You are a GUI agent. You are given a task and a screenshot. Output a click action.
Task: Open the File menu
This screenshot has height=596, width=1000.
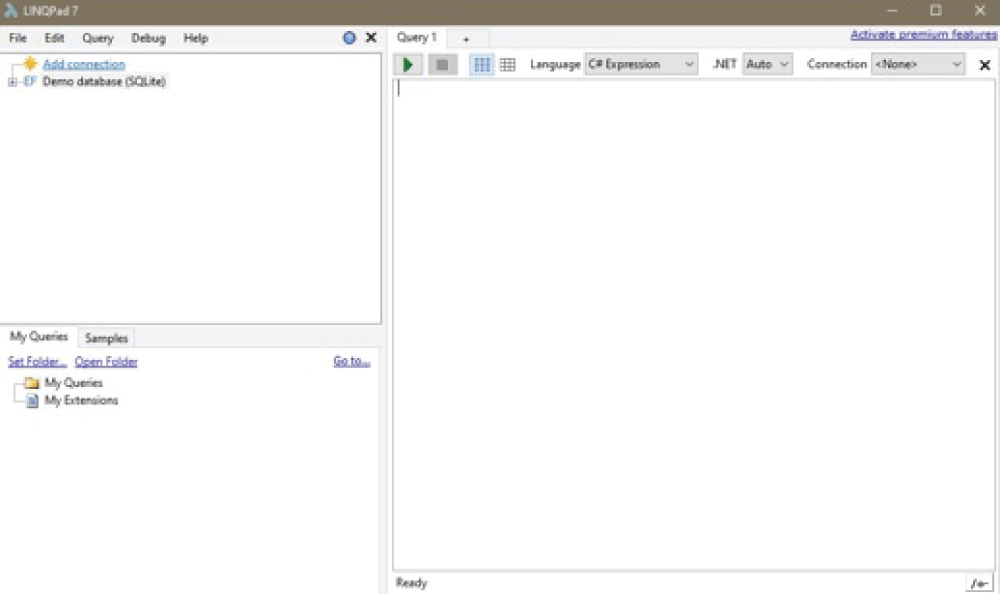[x=18, y=38]
